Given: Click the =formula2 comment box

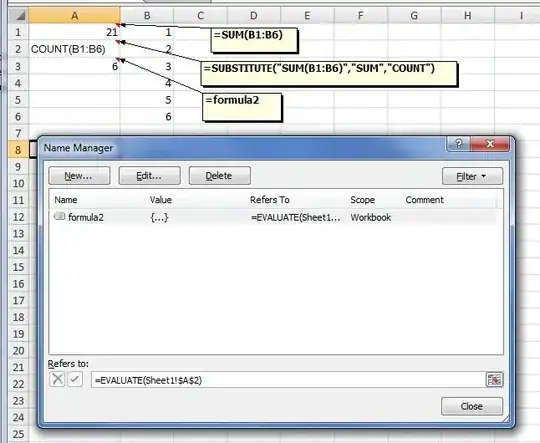Looking at the screenshot, I should (242, 107).
